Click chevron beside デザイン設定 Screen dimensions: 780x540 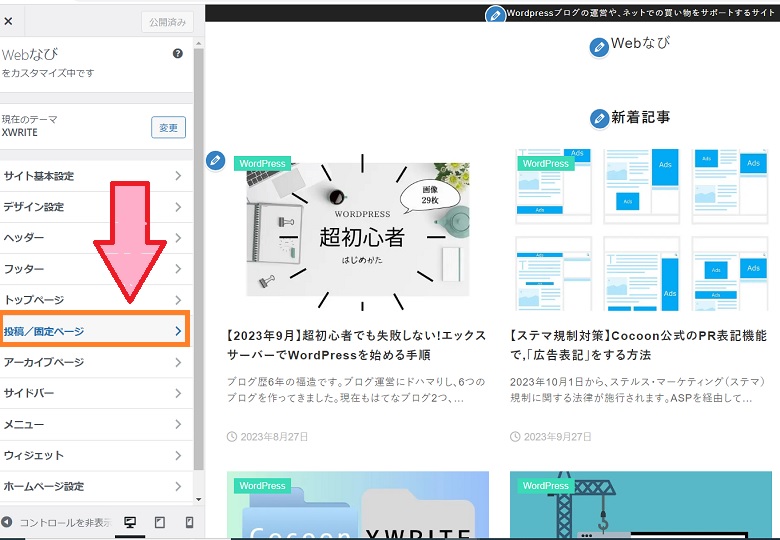(178, 207)
